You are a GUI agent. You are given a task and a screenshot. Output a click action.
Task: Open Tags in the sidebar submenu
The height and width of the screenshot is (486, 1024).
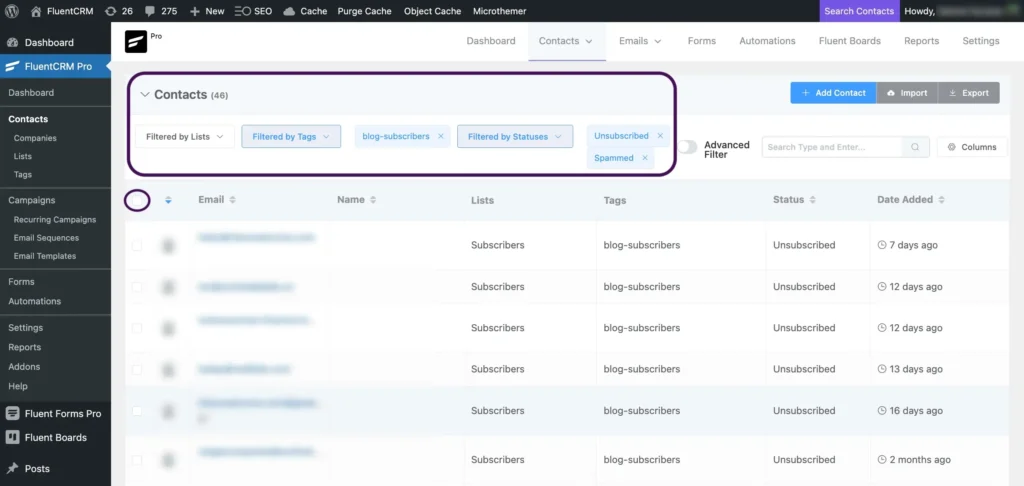(23, 175)
